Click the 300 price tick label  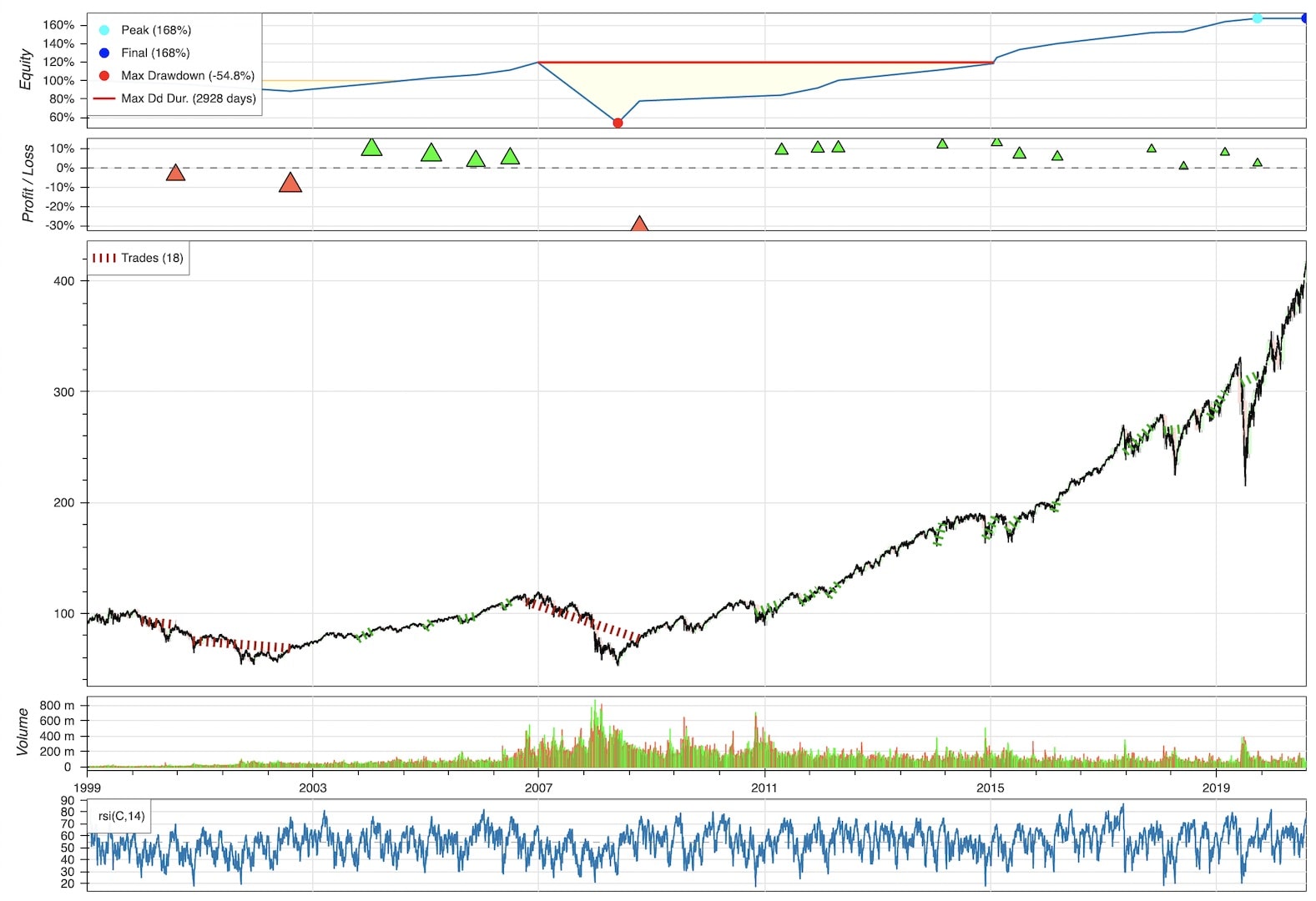click(x=63, y=392)
